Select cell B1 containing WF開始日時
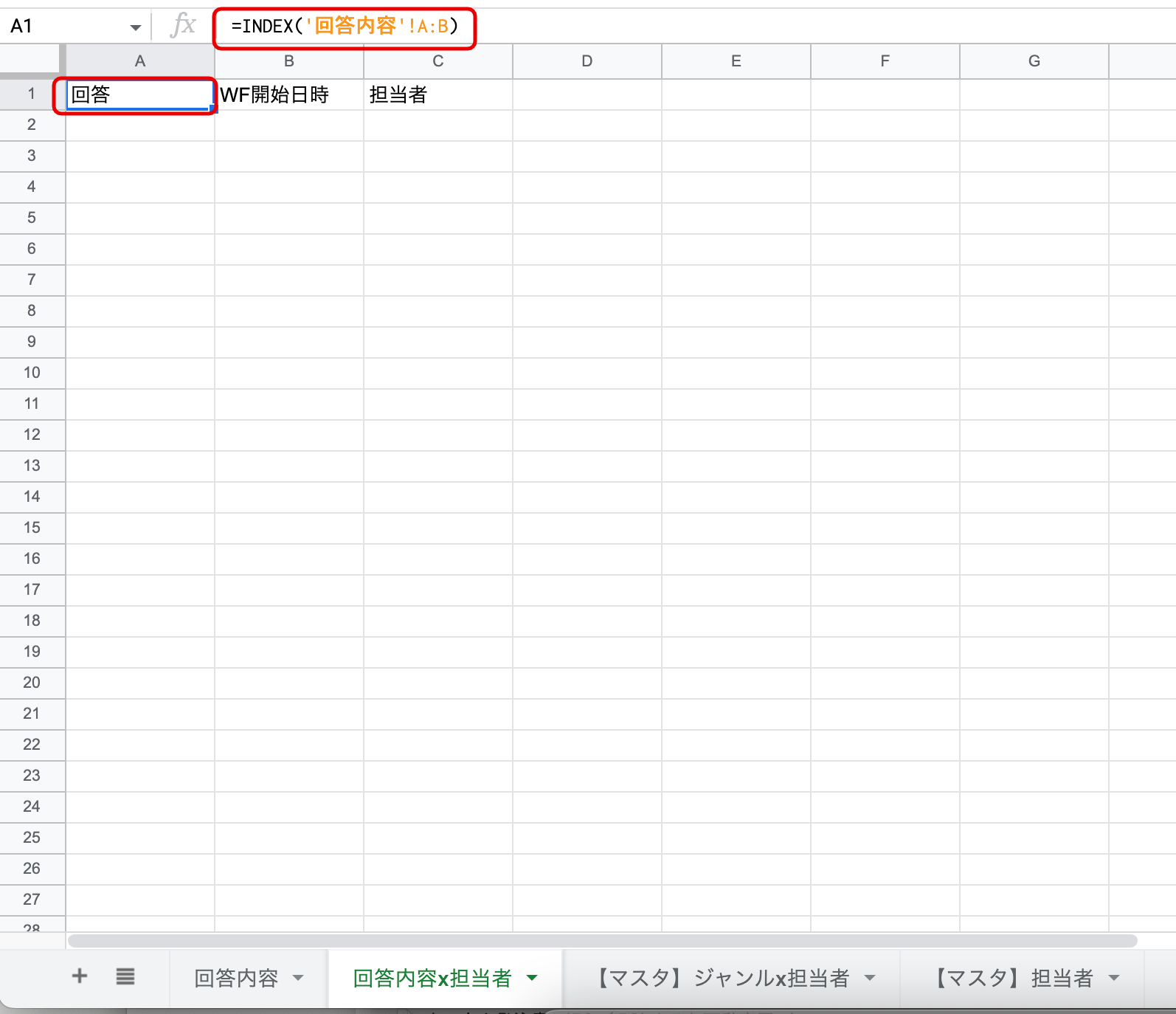 pos(289,94)
